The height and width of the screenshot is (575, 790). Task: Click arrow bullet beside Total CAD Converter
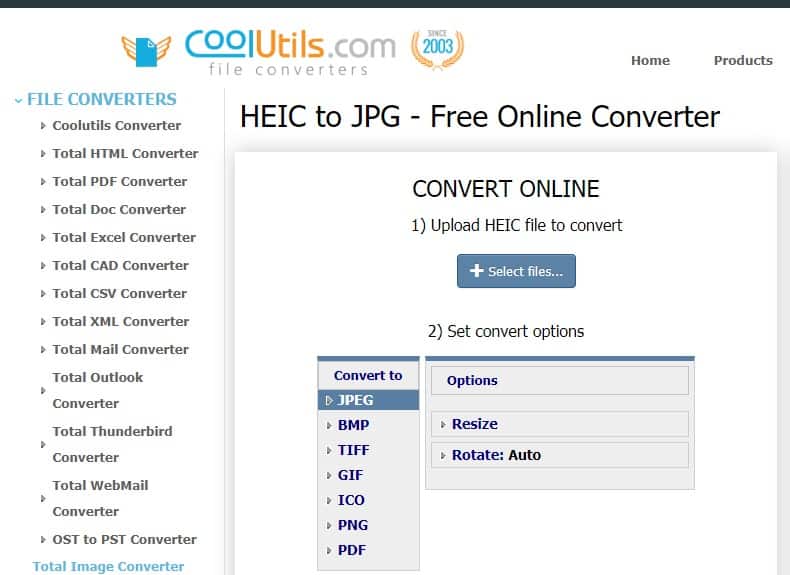click(x=43, y=266)
